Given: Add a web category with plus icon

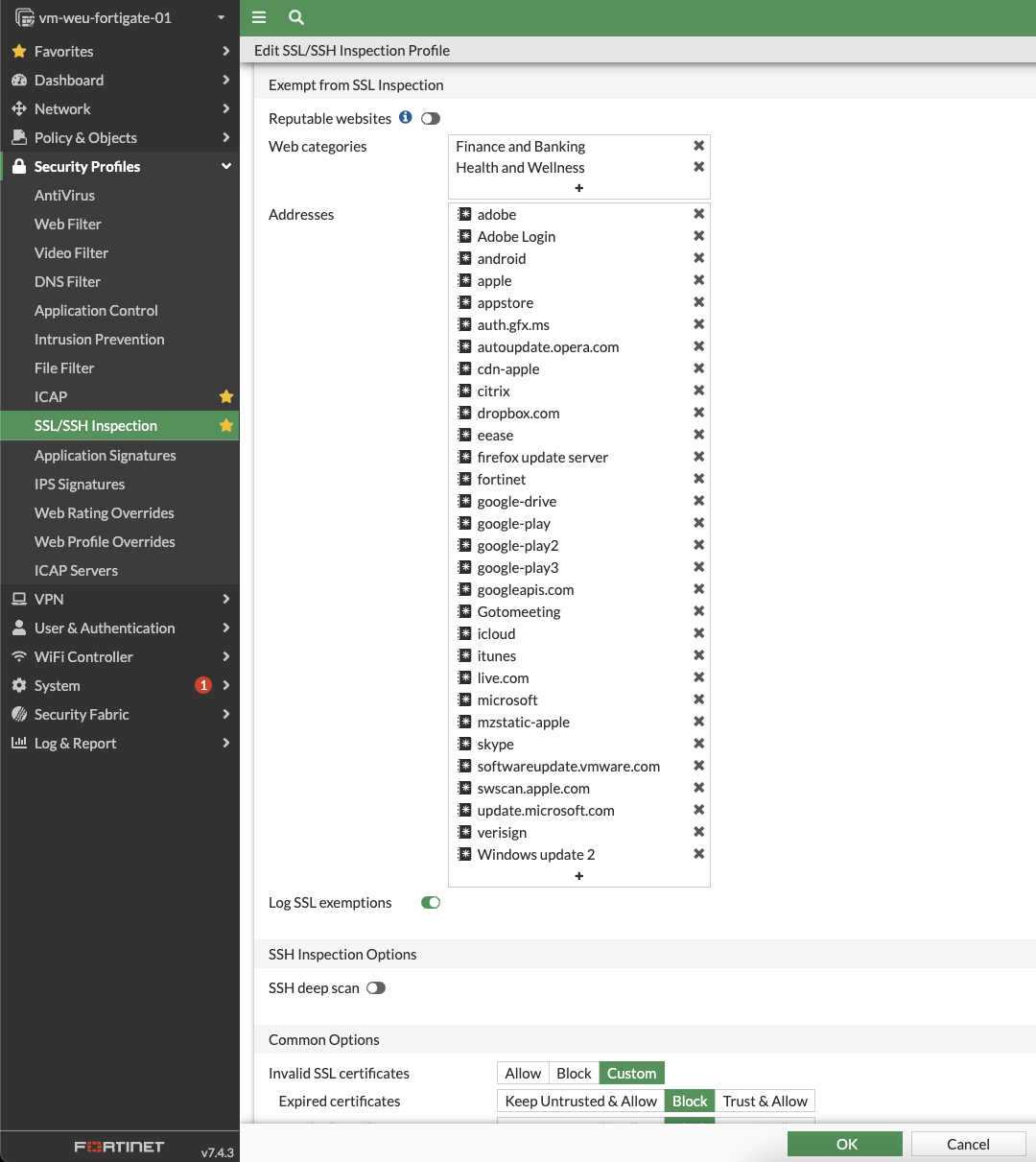Looking at the screenshot, I should tap(579, 188).
